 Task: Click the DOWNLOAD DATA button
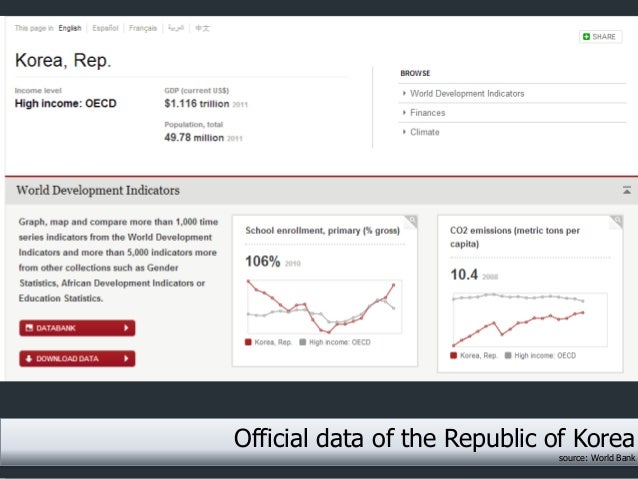point(77,359)
